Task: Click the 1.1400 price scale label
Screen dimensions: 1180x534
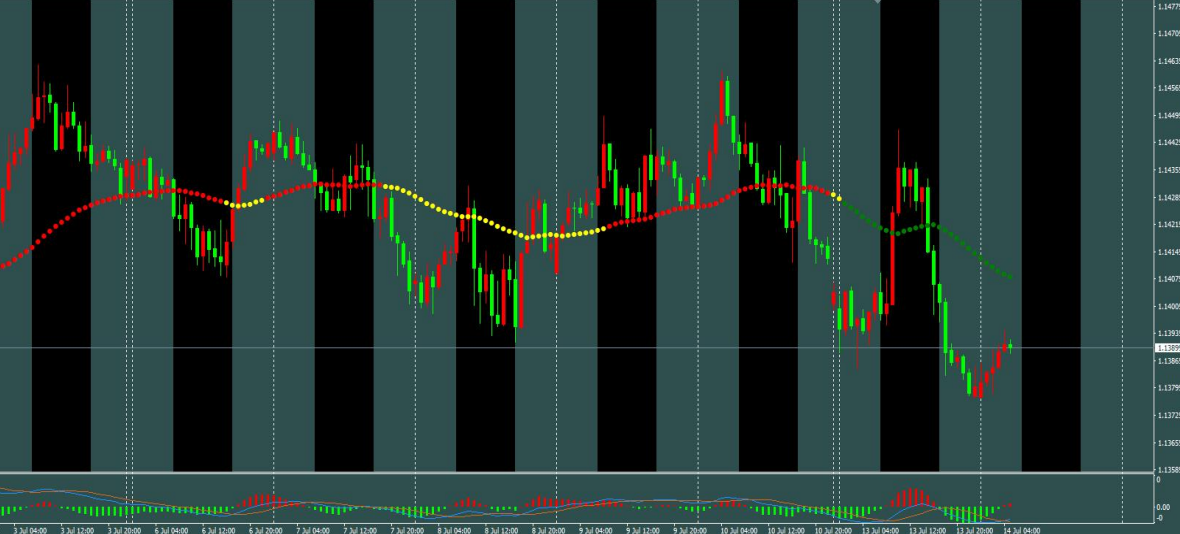Action: pos(1169,307)
